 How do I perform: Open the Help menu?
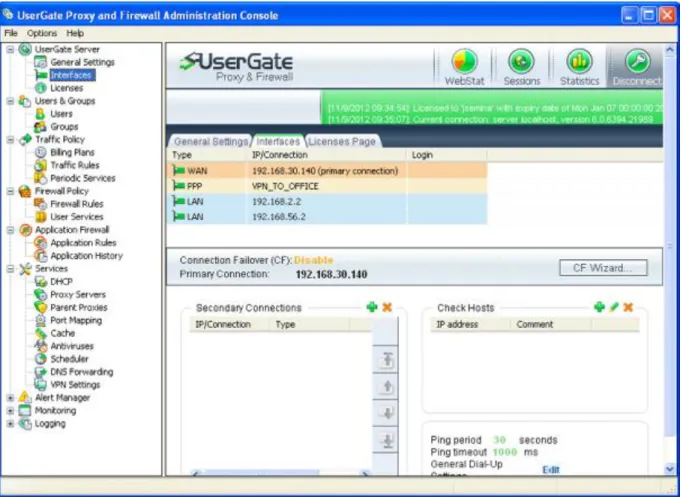tap(75, 33)
